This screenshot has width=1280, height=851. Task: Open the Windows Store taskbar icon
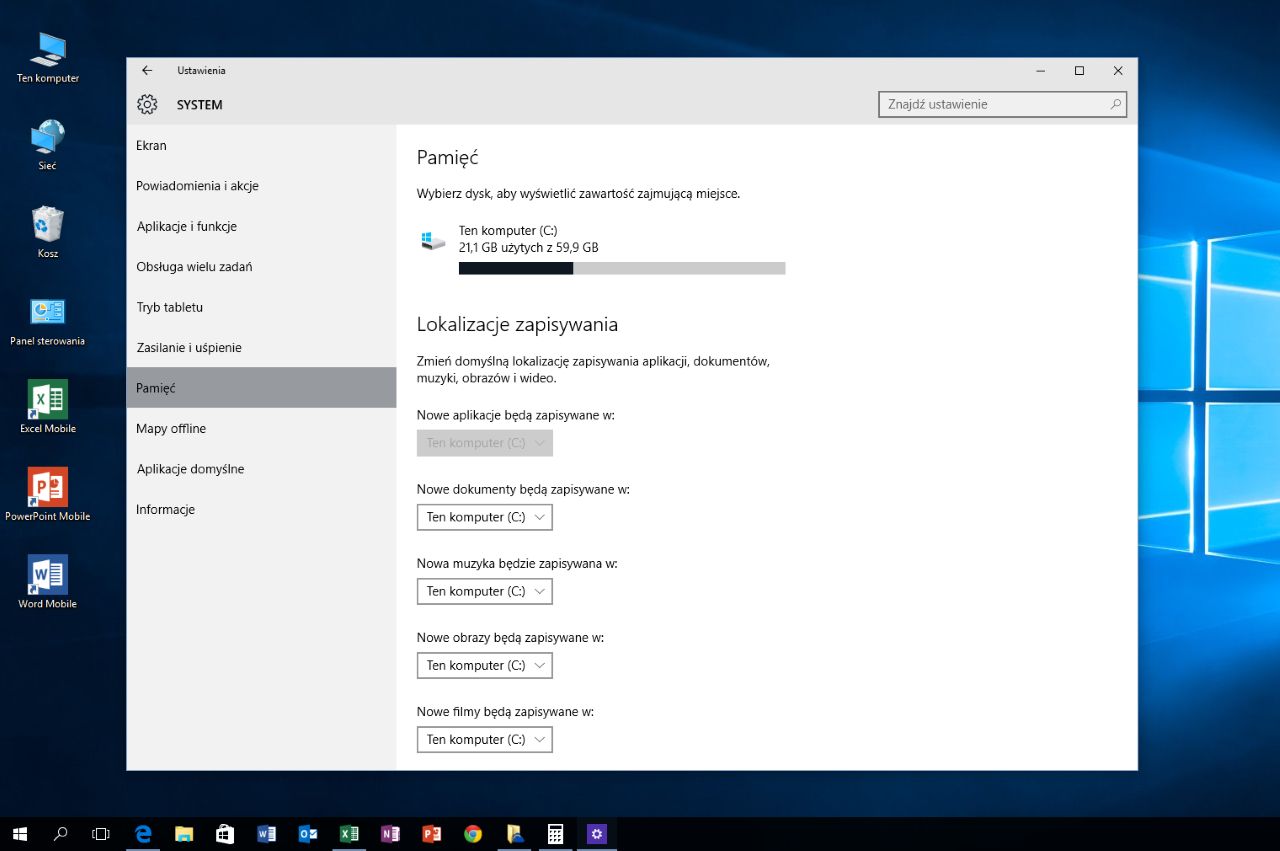point(225,834)
